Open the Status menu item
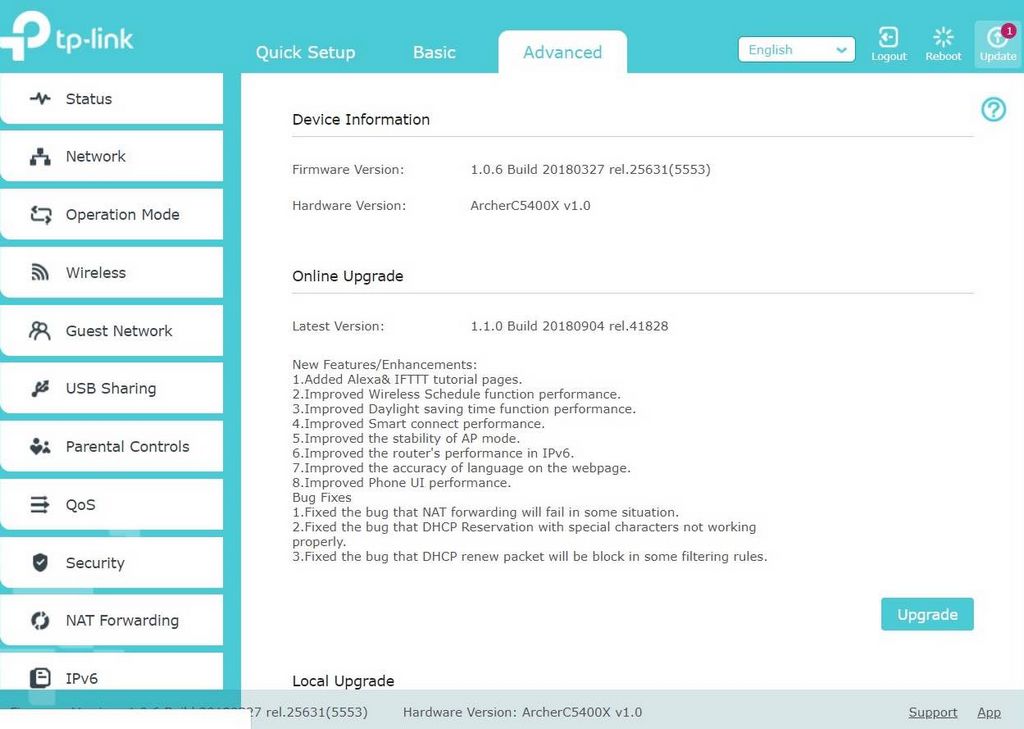Screen dimensions: 1024x729 click(112, 99)
